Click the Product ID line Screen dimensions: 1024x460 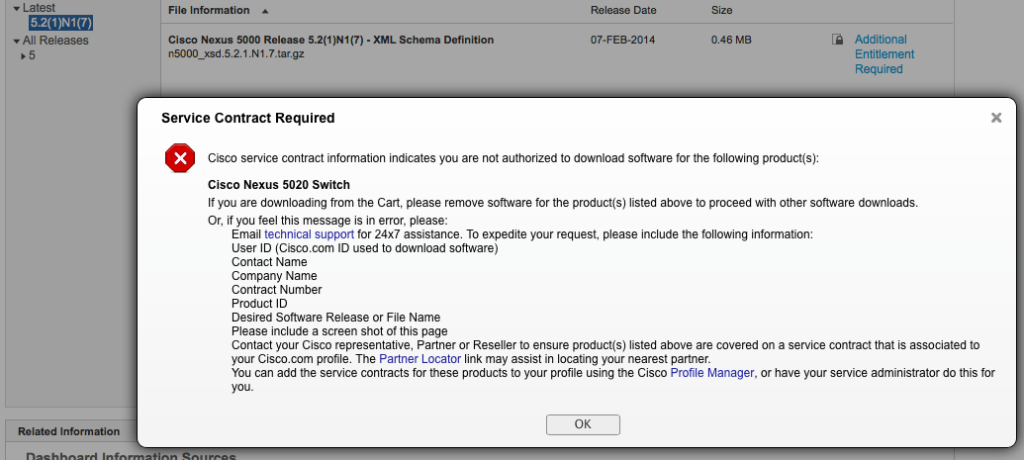click(259, 303)
